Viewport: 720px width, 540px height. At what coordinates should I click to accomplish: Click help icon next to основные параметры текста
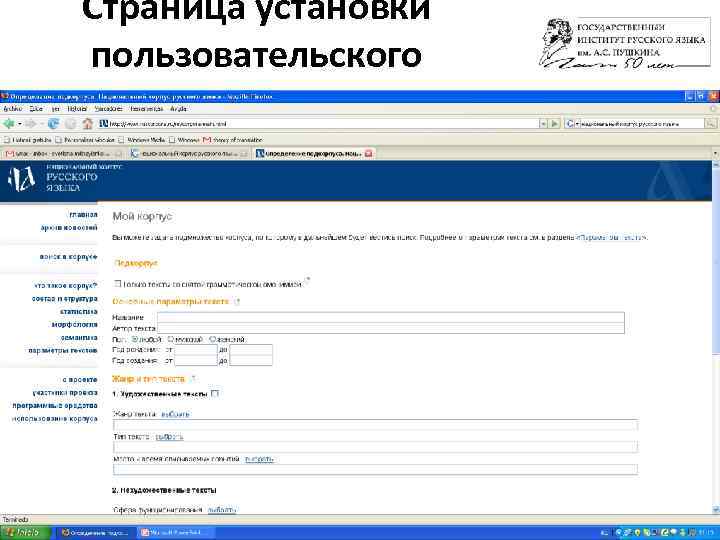point(237,302)
